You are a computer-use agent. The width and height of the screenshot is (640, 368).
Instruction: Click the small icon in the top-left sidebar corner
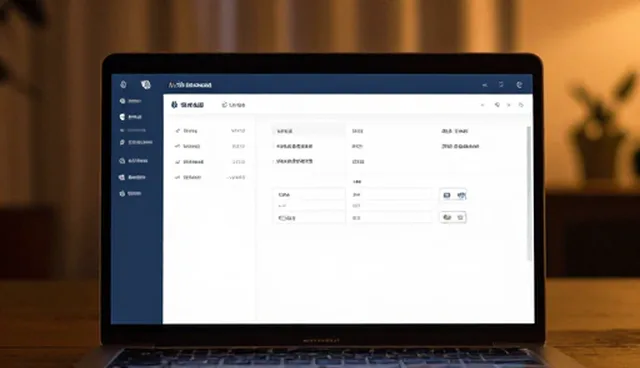123,84
